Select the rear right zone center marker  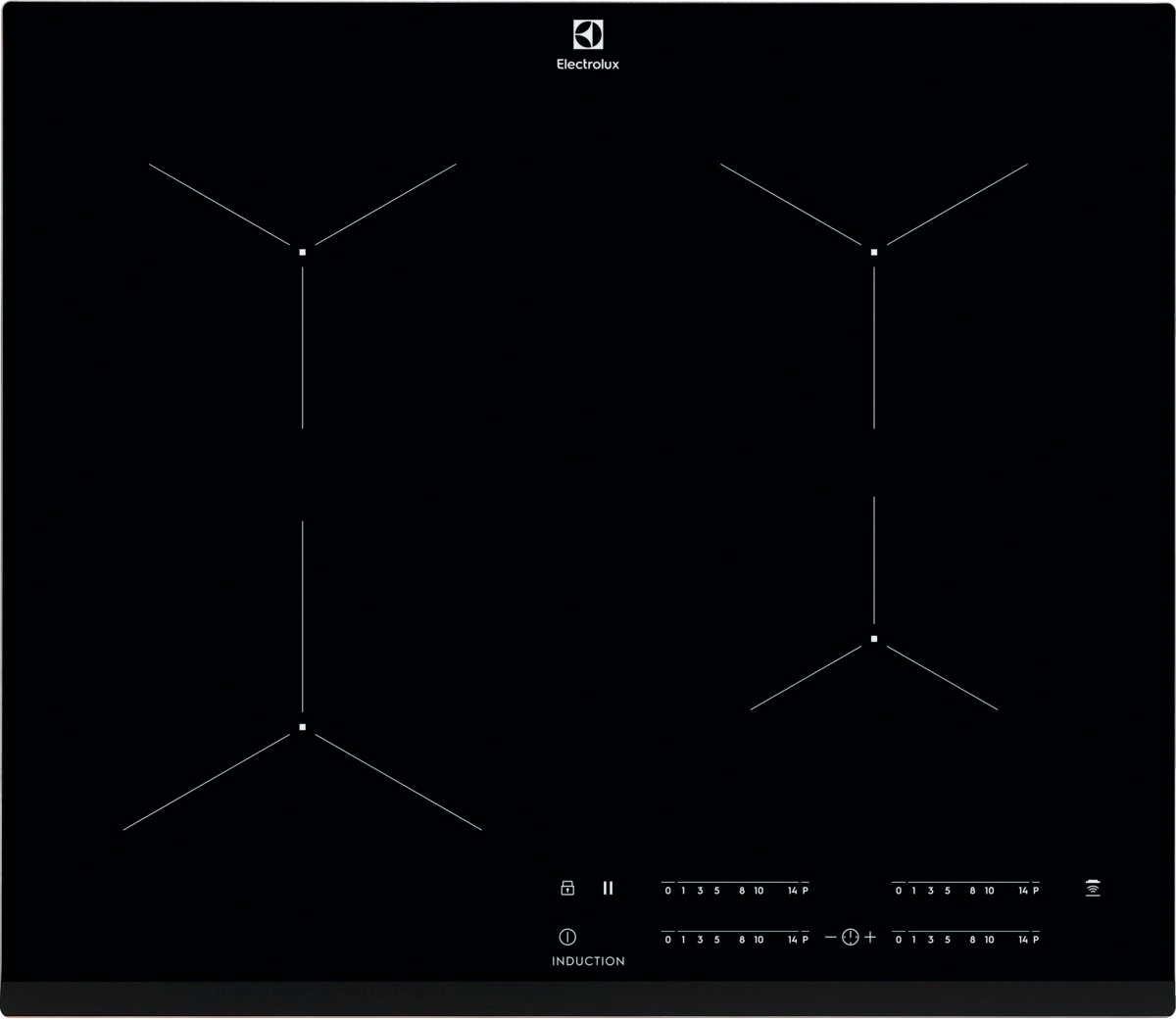tap(874, 252)
